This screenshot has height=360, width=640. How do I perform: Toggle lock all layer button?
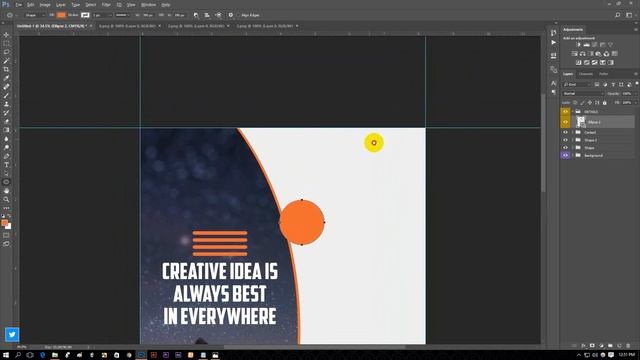click(x=605, y=102)
